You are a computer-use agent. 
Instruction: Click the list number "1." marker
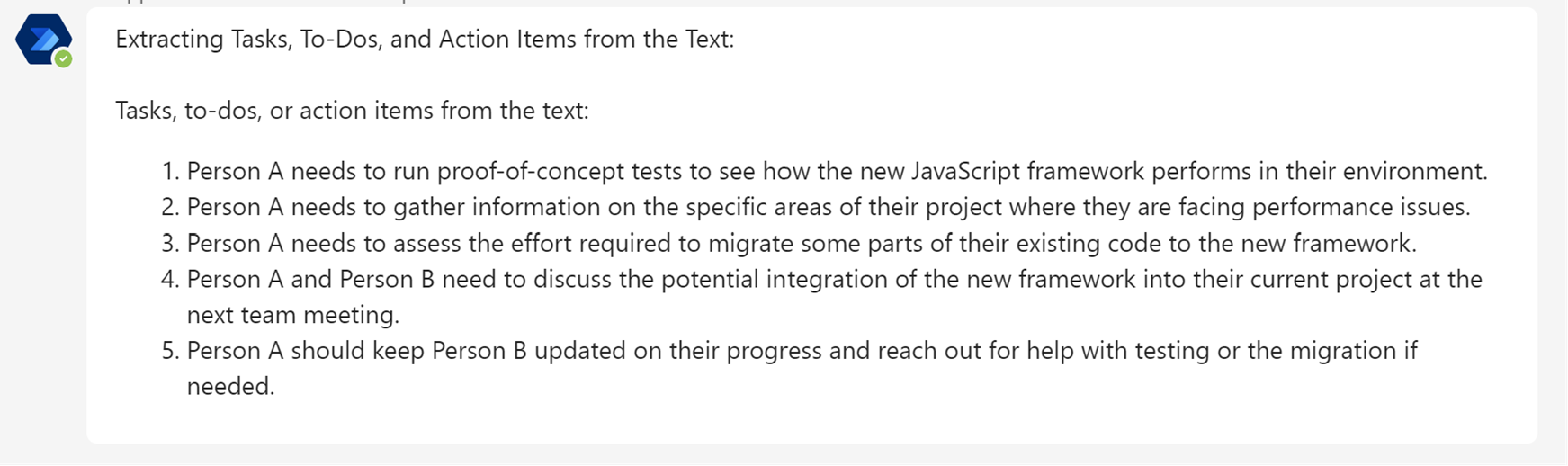click(170, 171)
